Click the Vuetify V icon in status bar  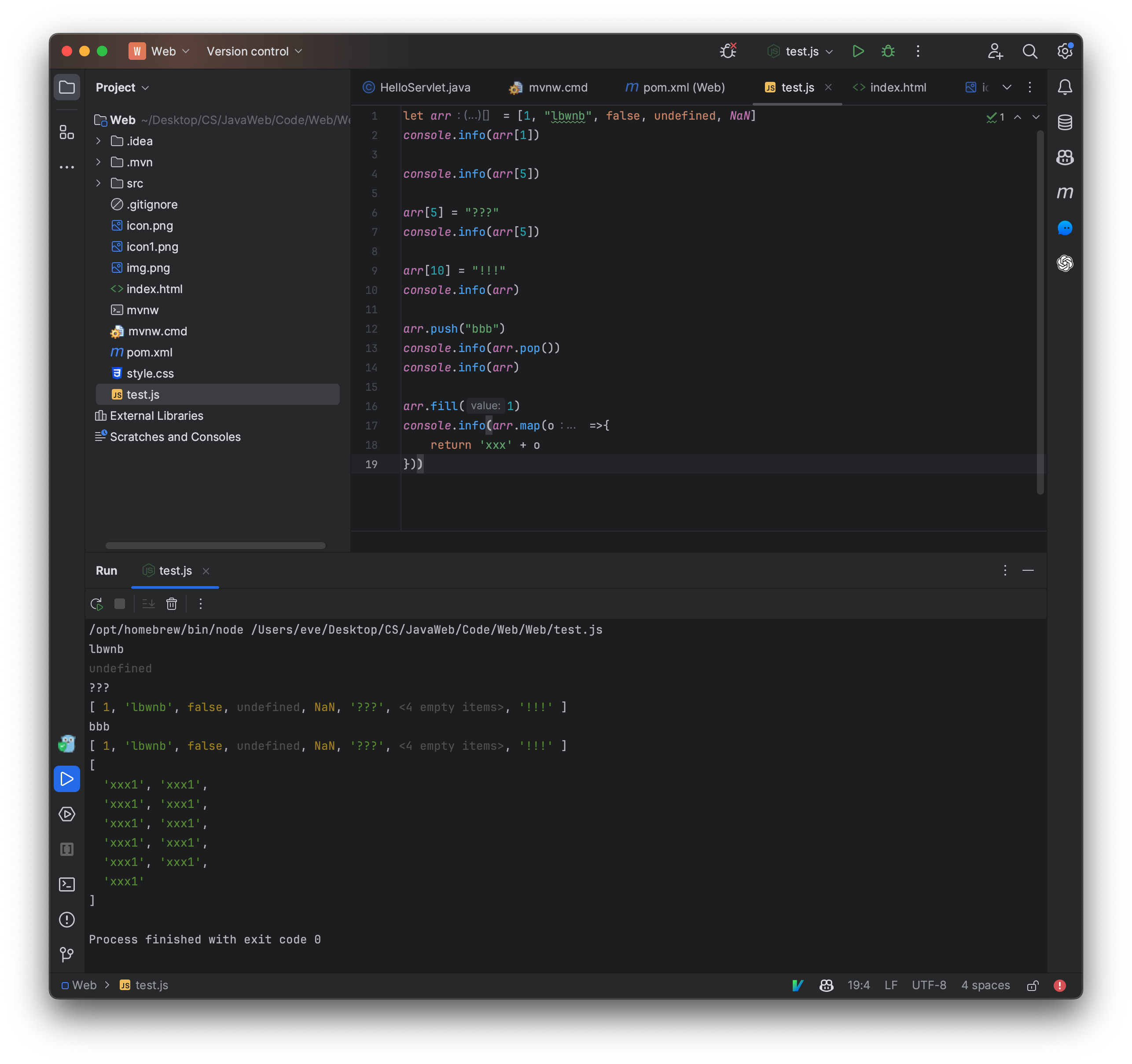click(x=798, y=985)
